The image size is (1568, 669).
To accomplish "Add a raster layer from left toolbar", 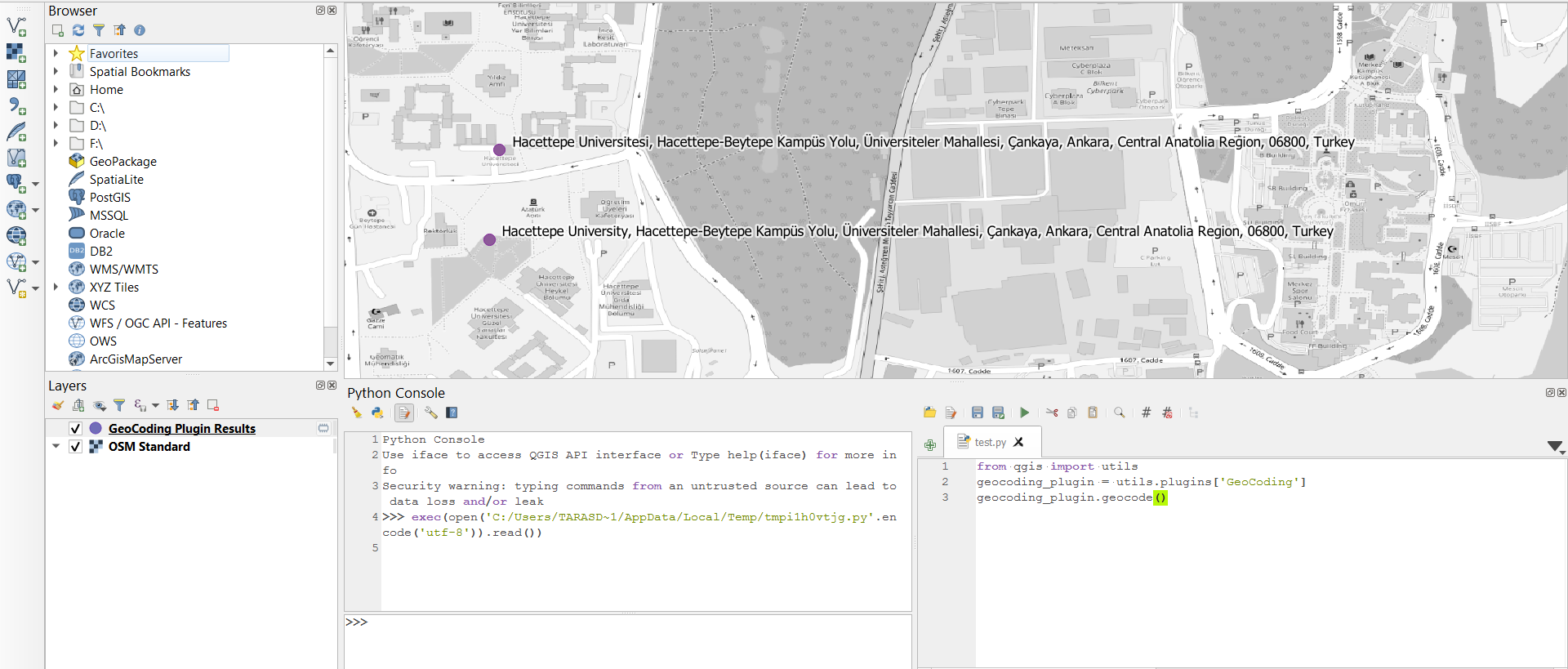I will (16, 52).
